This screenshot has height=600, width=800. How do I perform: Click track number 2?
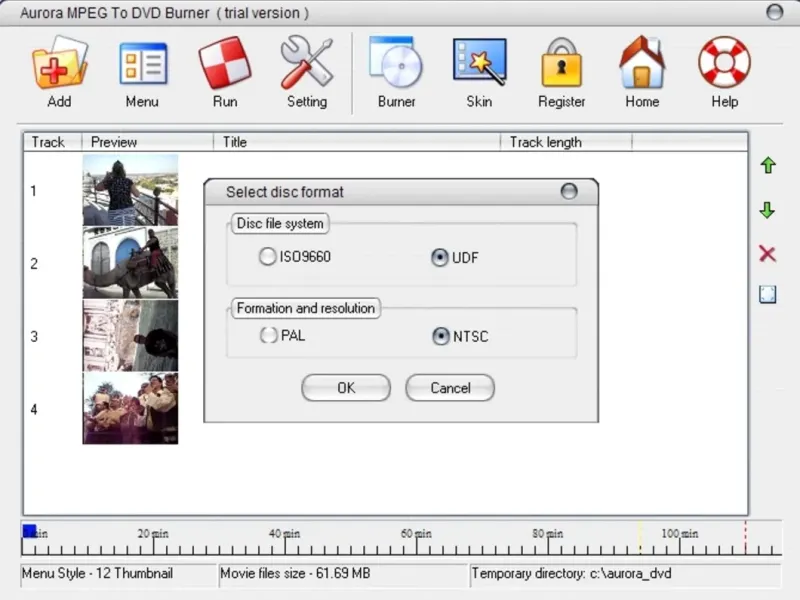(x=34, y=264)
